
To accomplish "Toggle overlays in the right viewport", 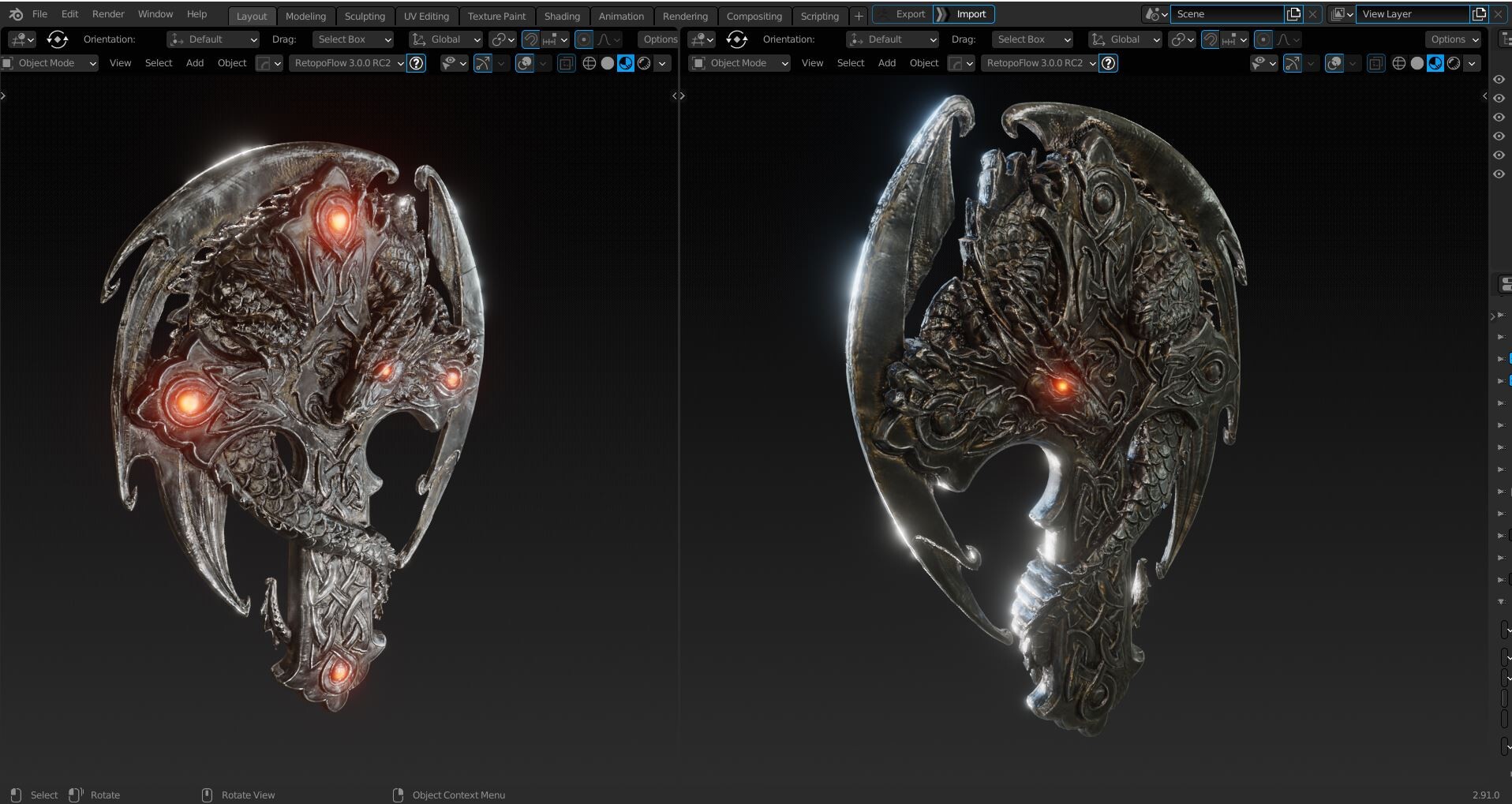I will [x=1334, y=63].
